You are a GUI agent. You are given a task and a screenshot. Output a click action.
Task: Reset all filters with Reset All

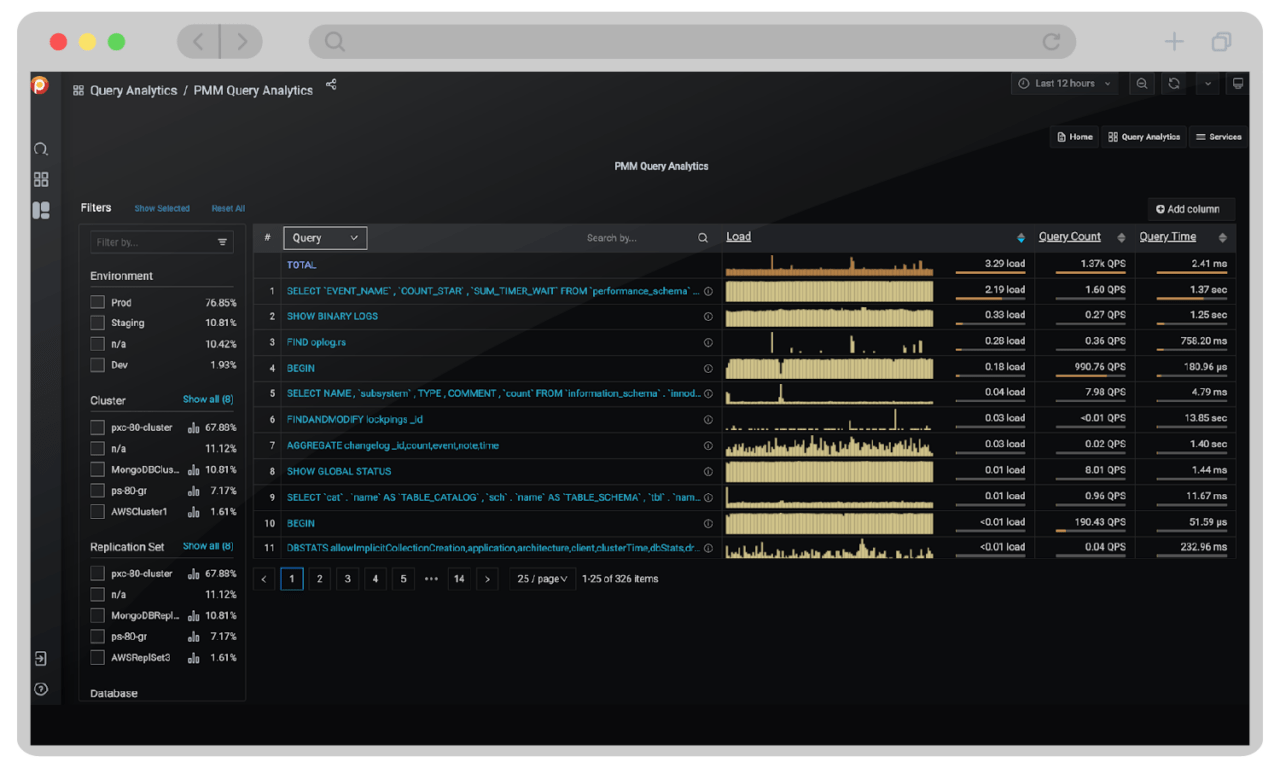(x=228, y=208)
